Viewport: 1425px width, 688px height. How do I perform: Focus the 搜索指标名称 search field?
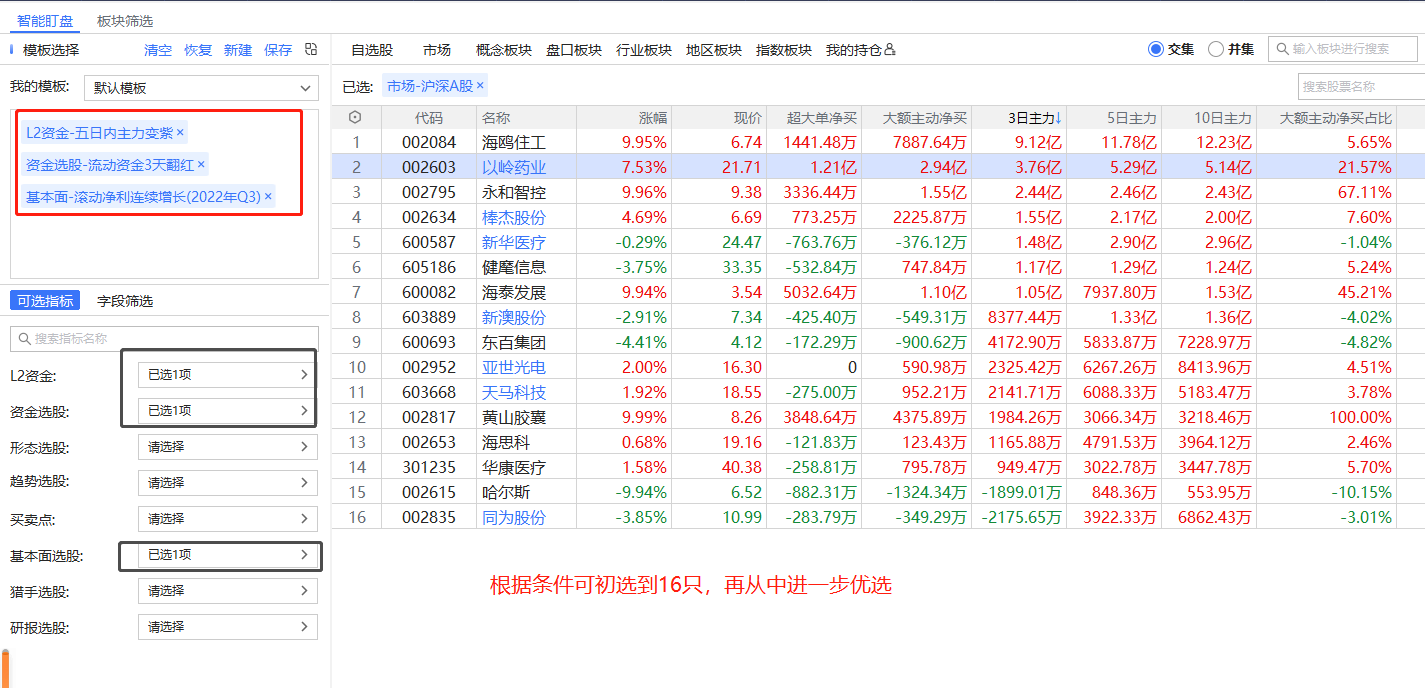coord(164,339)
